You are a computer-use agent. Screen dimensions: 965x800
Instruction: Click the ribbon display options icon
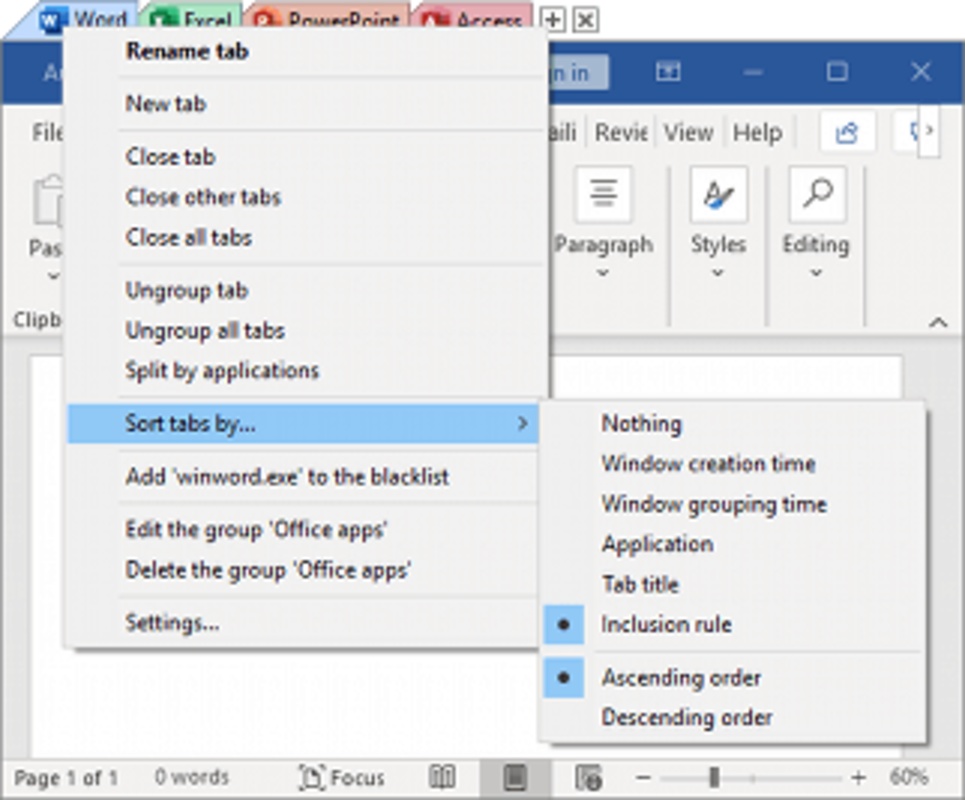[668, 72]
